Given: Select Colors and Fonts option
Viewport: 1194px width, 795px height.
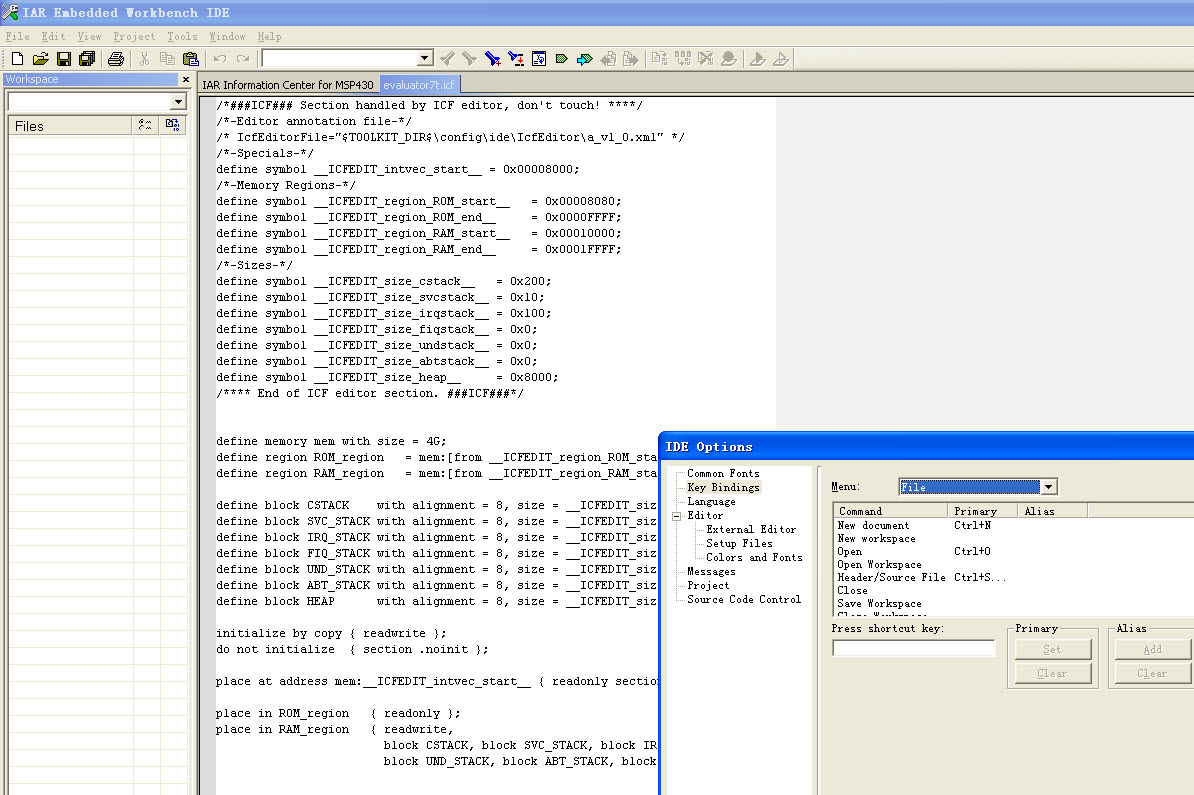Looking at the screenshot, I should [754, 557].
